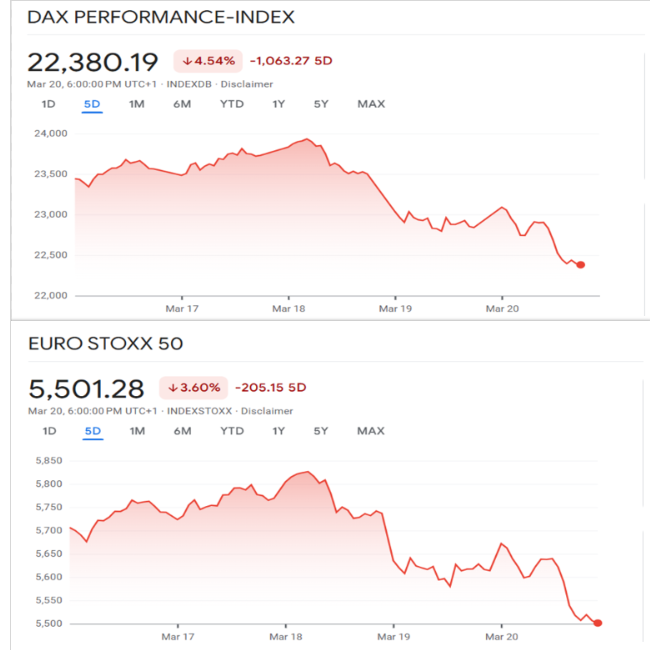650x650 pixels.
Task: Open MAX range on DAX chart
Action: tap(371, 104)
